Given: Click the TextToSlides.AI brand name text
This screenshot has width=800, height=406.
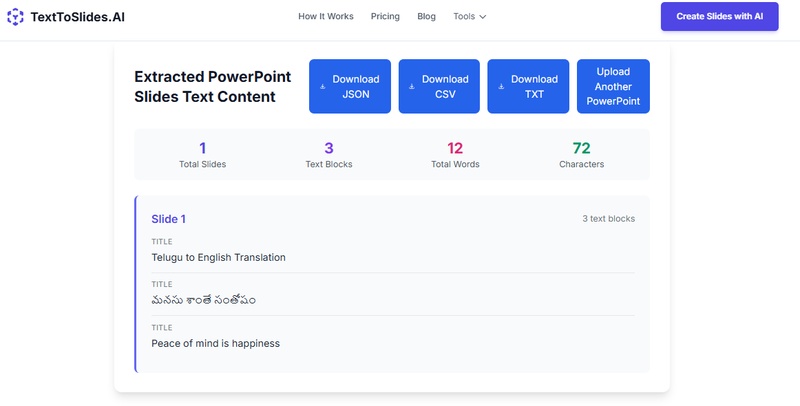Looking at the screenshot, I should [x=78, y=17].
